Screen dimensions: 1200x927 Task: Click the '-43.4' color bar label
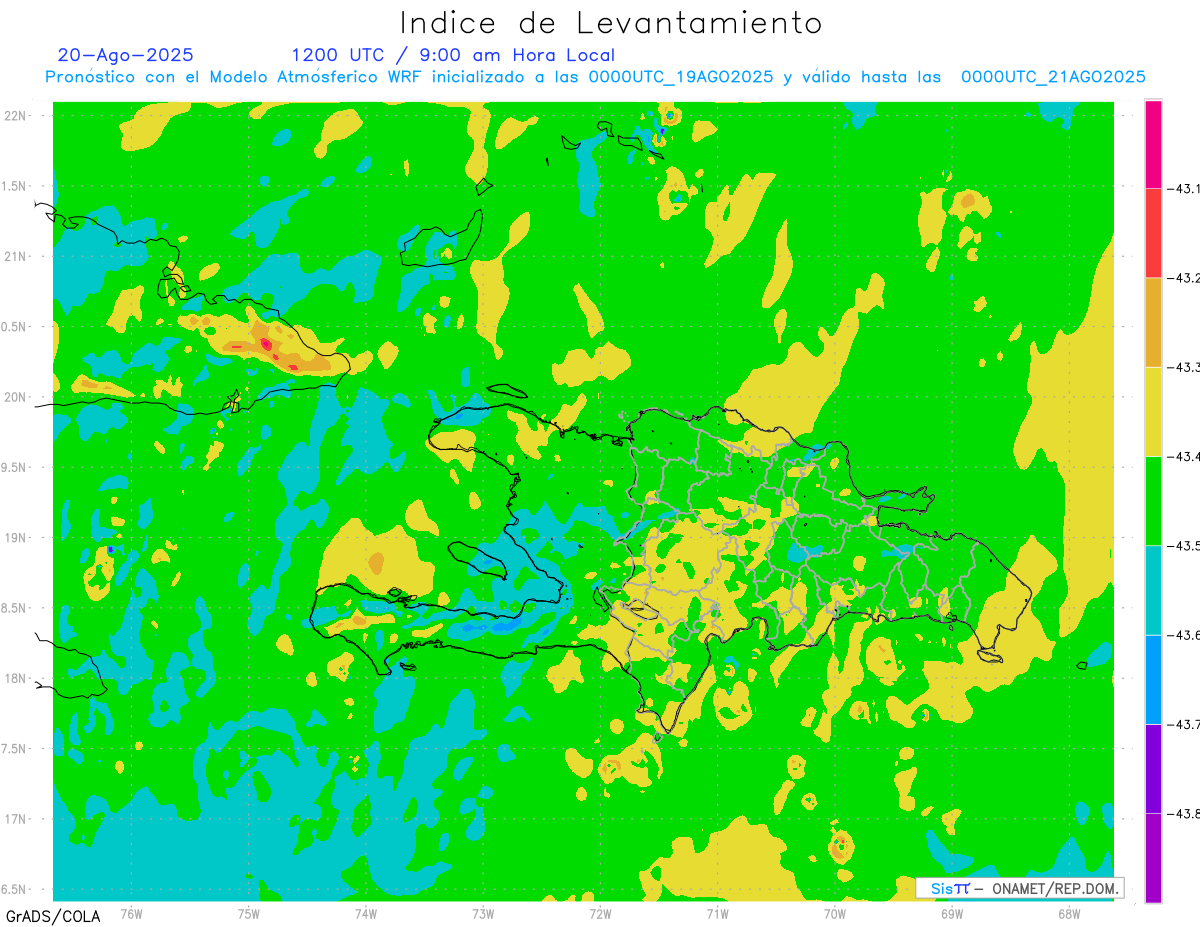point(1184,457)
